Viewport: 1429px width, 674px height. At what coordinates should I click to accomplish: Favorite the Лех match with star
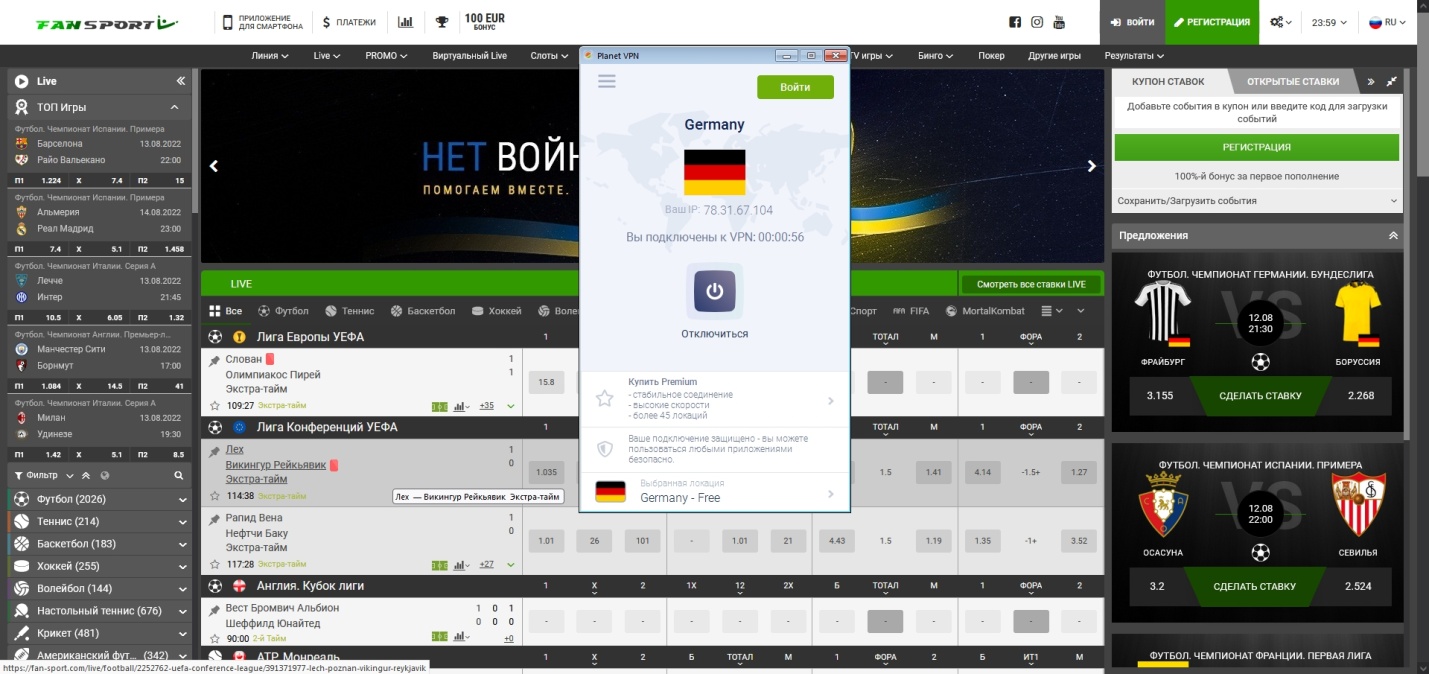point(214,496)
